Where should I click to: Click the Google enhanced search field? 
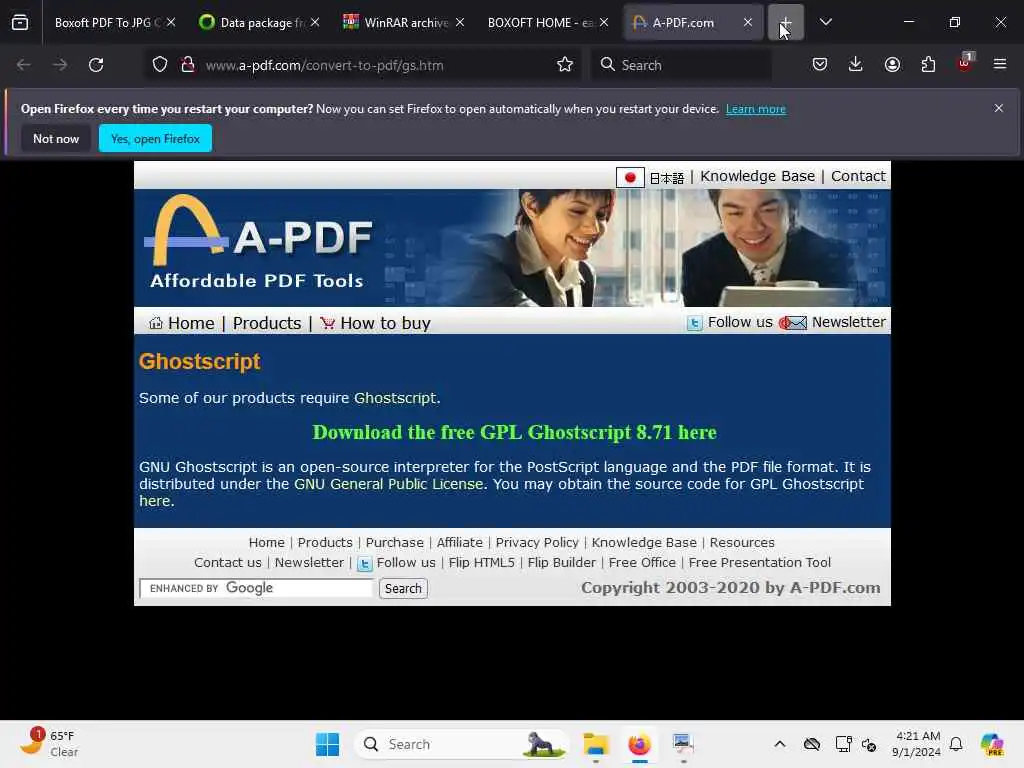[x=256, y=588]
